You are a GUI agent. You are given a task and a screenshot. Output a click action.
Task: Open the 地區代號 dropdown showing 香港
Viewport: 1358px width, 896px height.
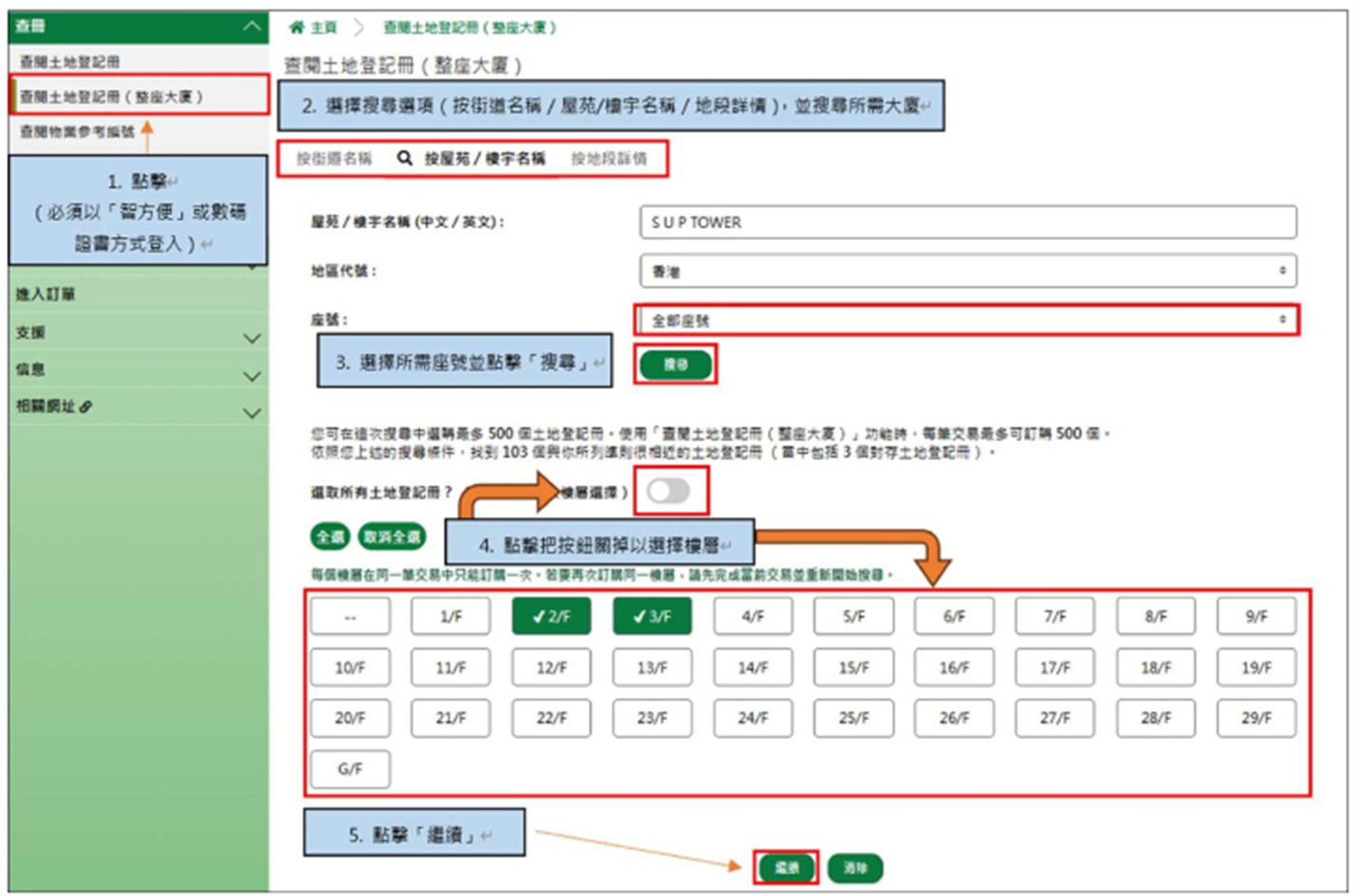pyautogui.click(x=967, y=271)
